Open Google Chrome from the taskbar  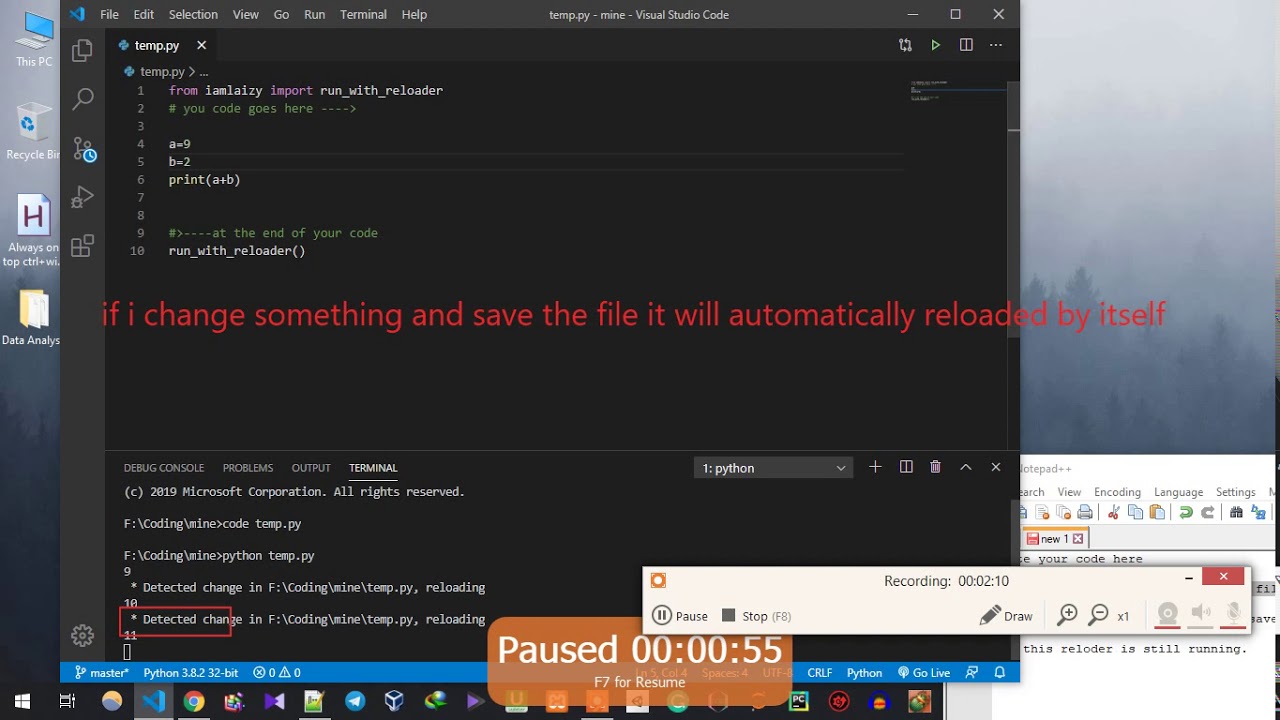(194, 701)
